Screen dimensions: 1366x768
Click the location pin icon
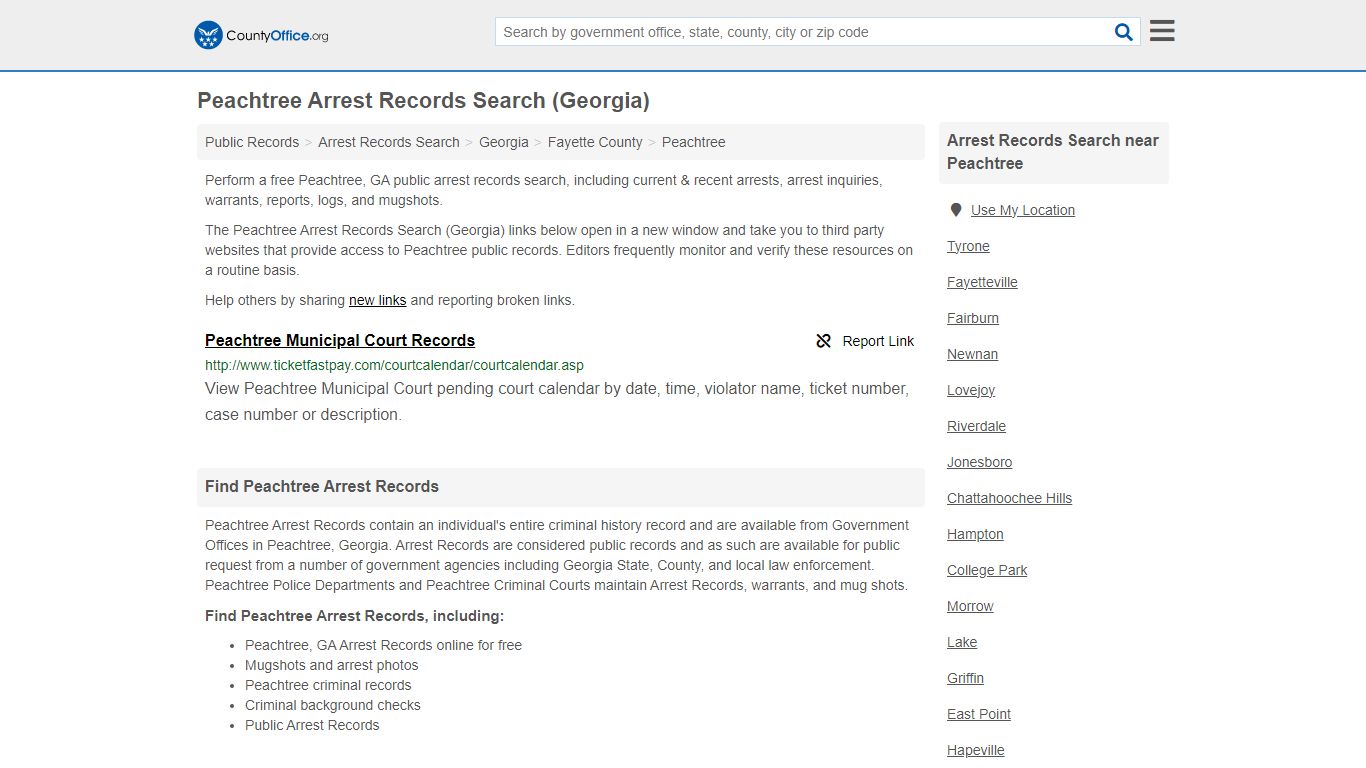tap(955, 210)
